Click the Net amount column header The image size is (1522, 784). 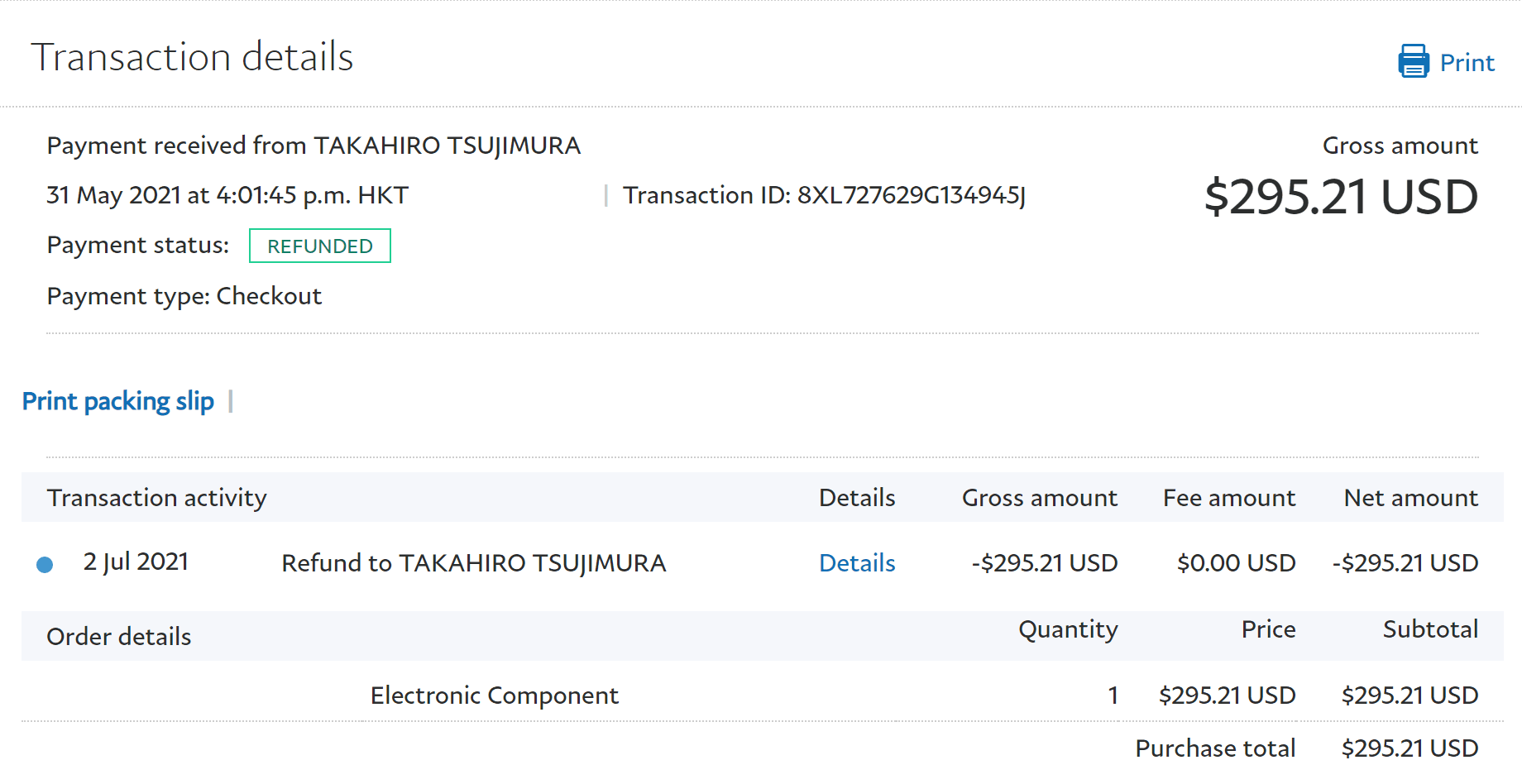(x=1410, y=498)
